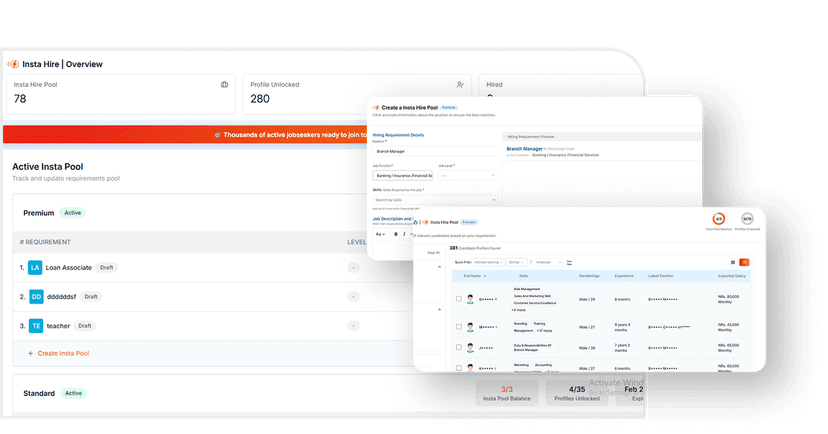Click the LA avatar beside Loan Associate
Screen dimensions: 828x434
point(35,267)
